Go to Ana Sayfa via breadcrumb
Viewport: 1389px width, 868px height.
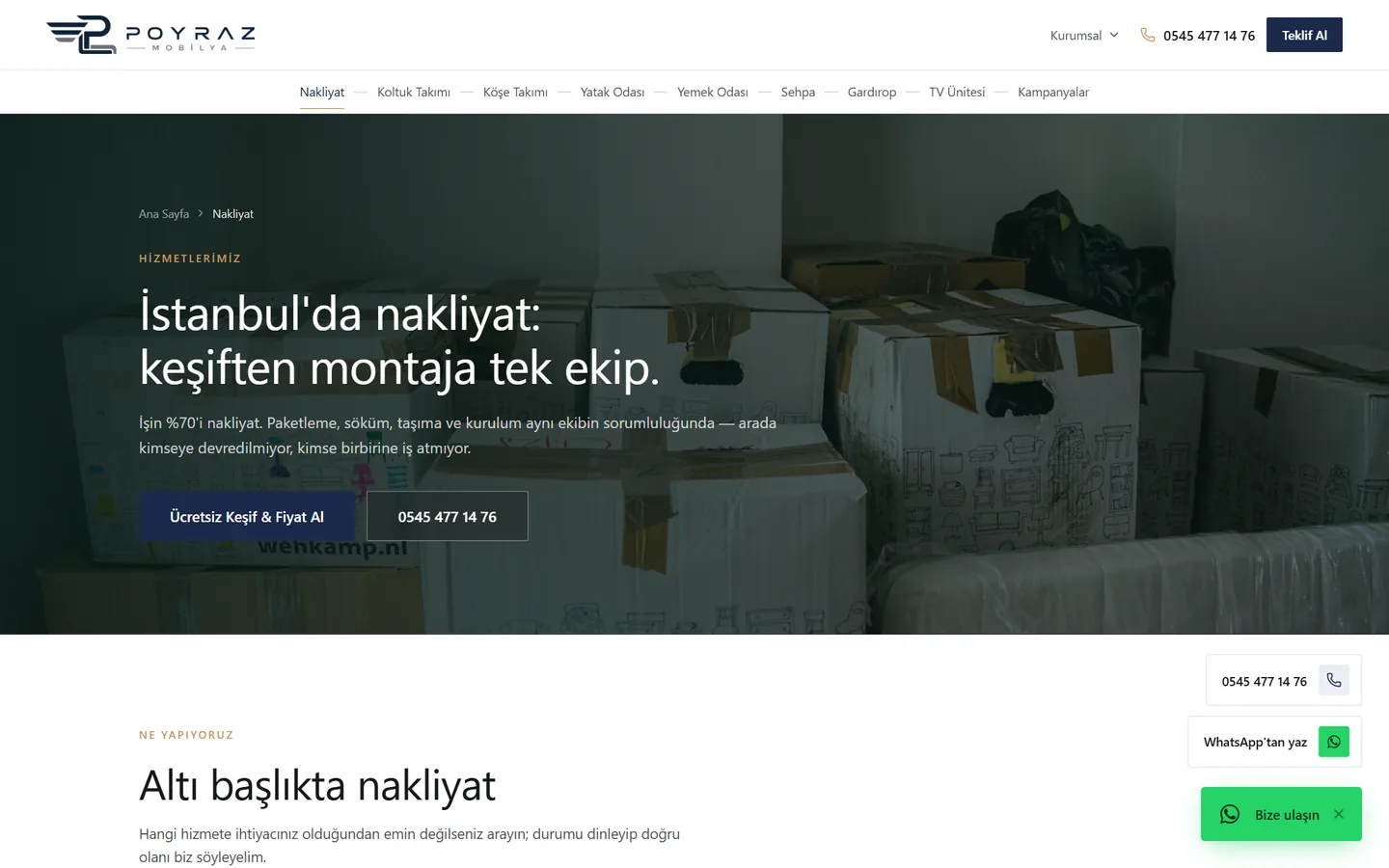pyautogui.click(x=164, y=214)
